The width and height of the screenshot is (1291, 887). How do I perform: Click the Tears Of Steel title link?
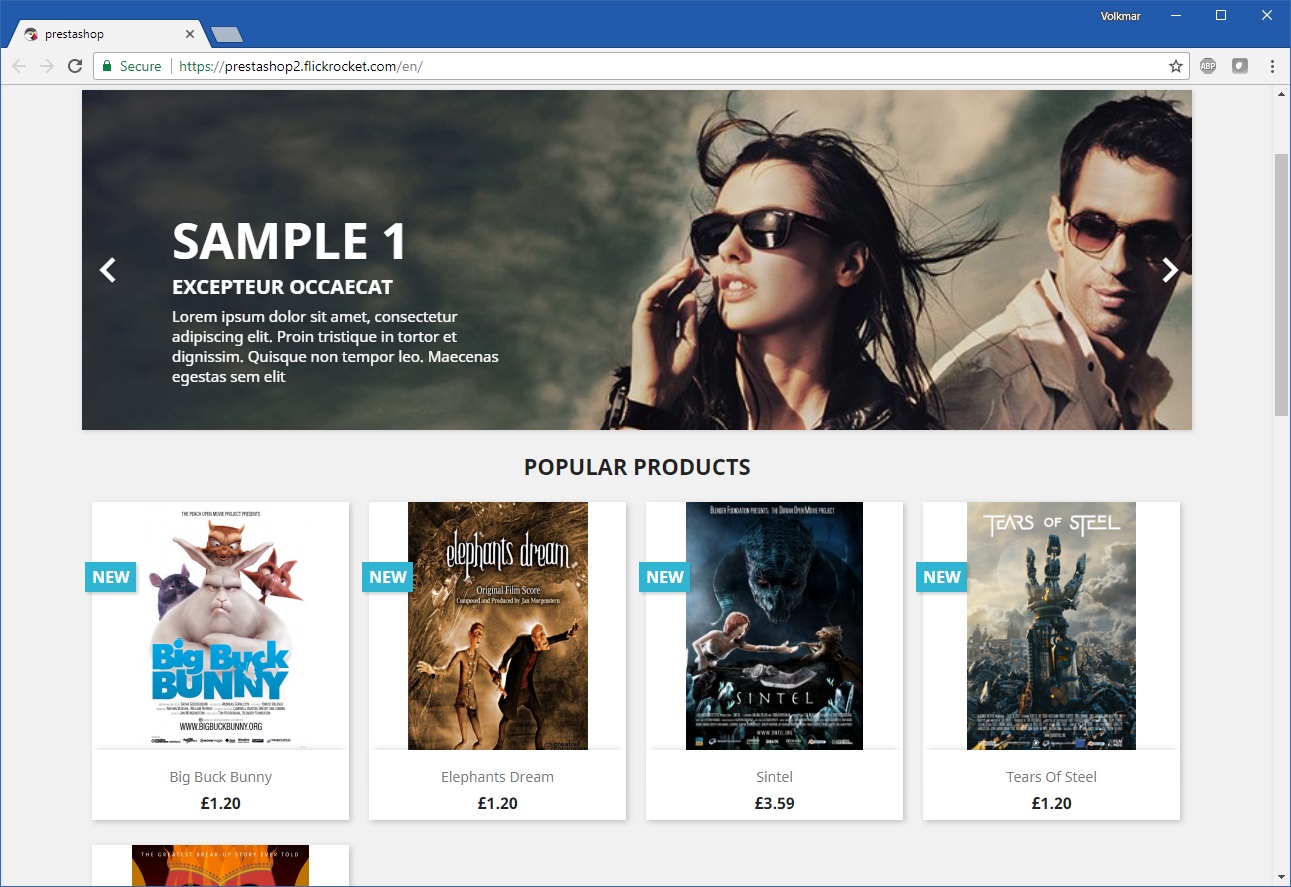click(1051, 777)
